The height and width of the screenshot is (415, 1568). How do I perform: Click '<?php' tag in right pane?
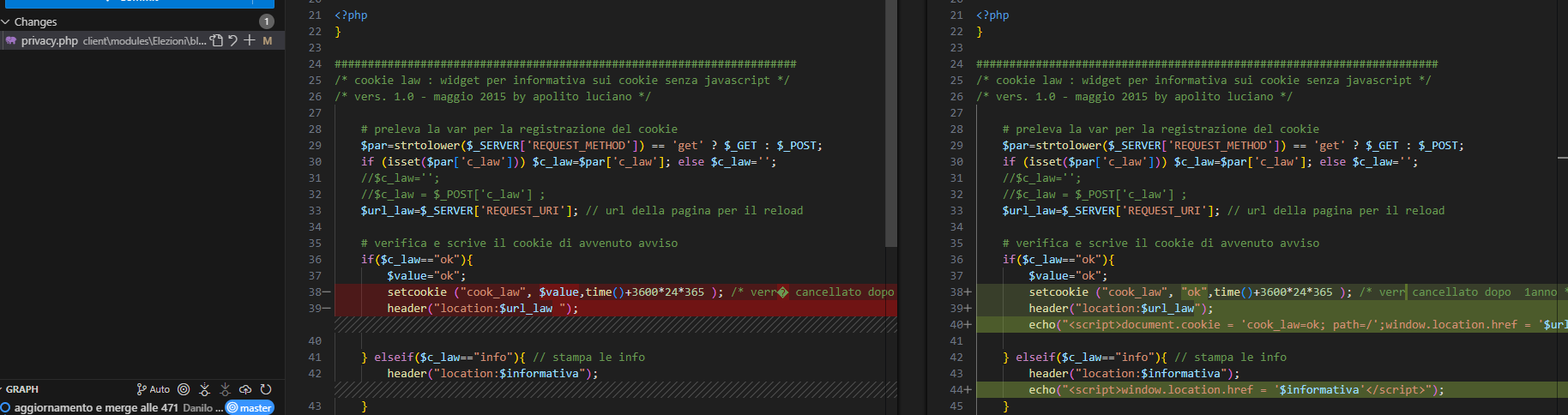click(x=992, y=15)
